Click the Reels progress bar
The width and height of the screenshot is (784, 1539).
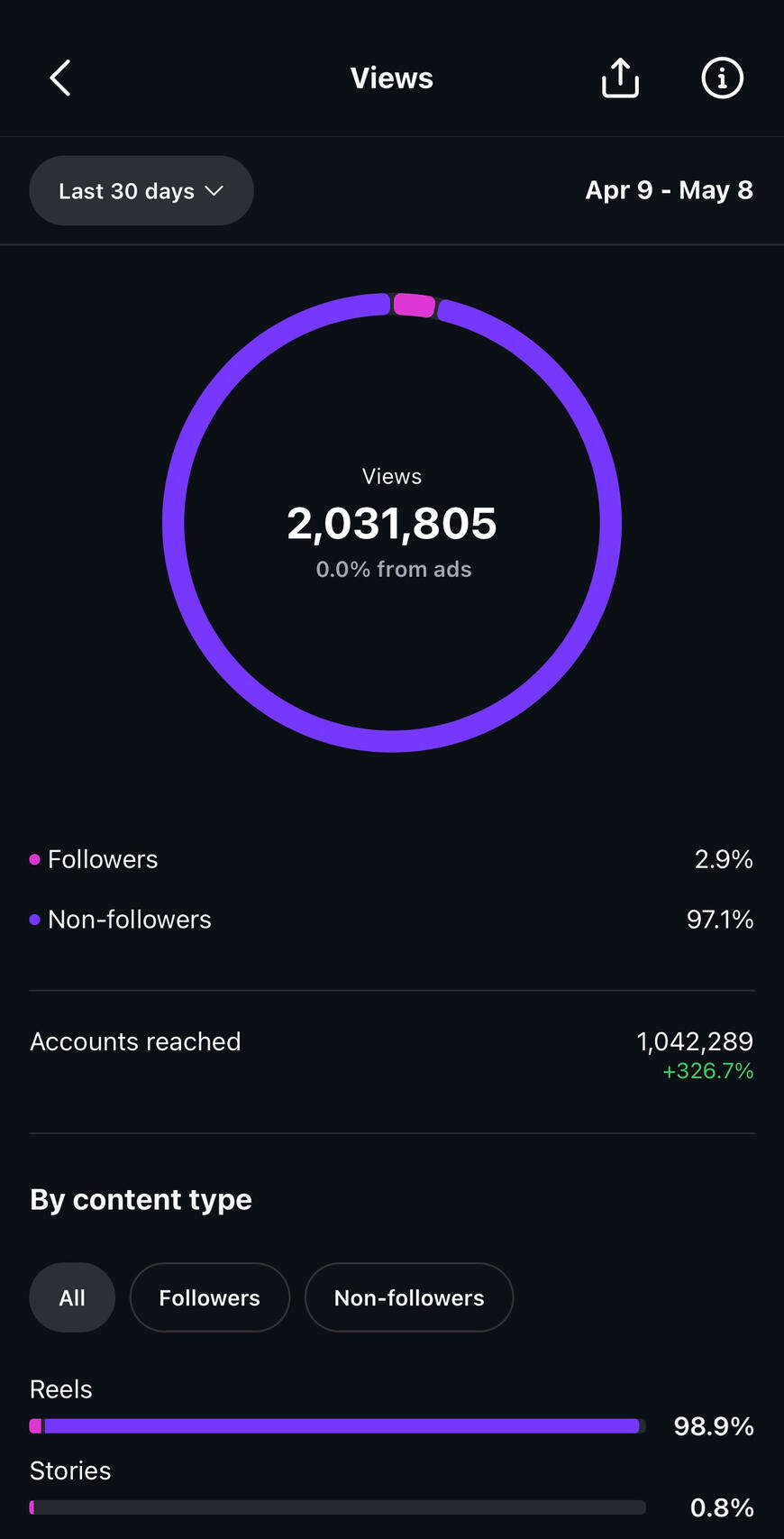[337, 1425]
